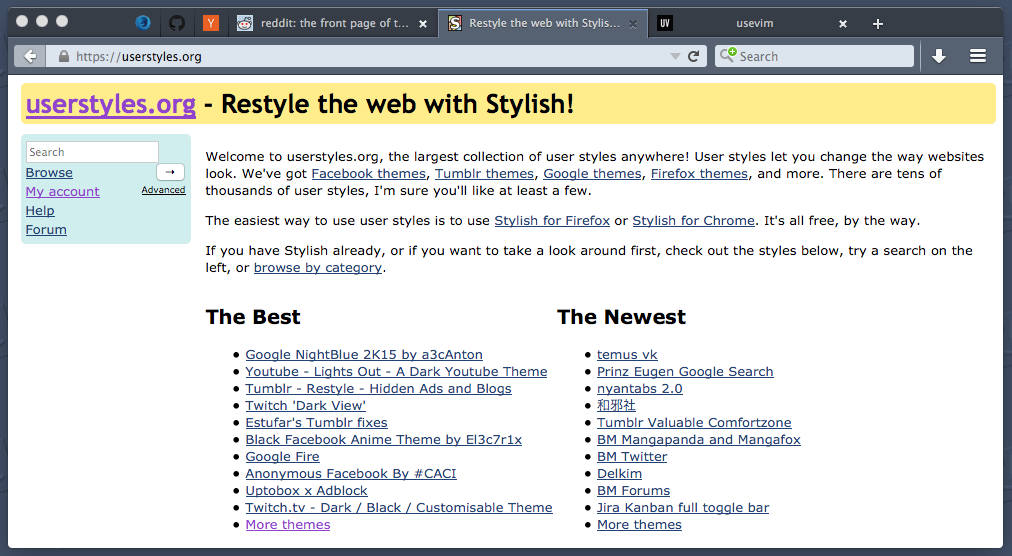Open Help in the sidebar
Screen dimensions: 1012x556
tap(40, 211)
